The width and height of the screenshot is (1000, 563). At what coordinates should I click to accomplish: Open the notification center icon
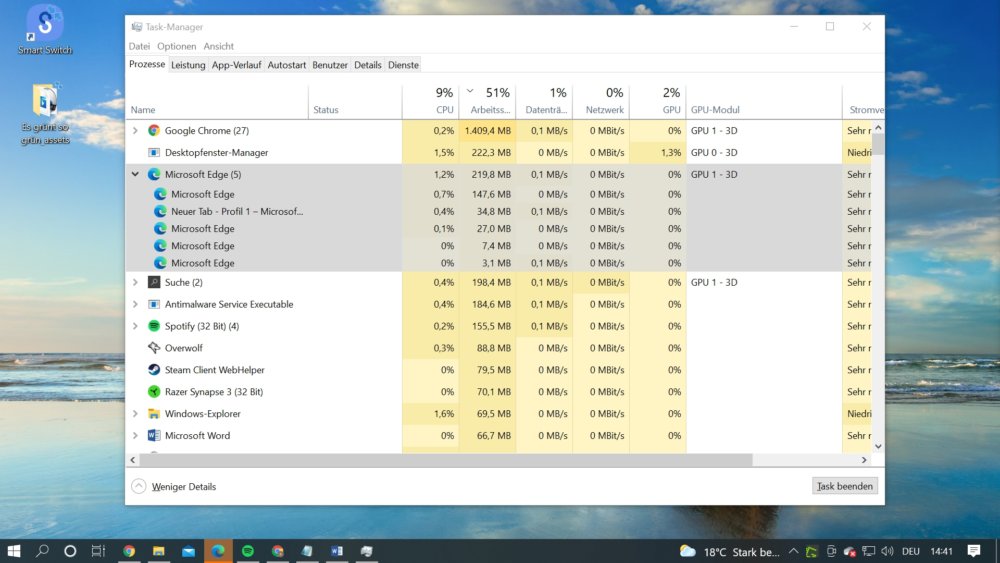point(973,551)
